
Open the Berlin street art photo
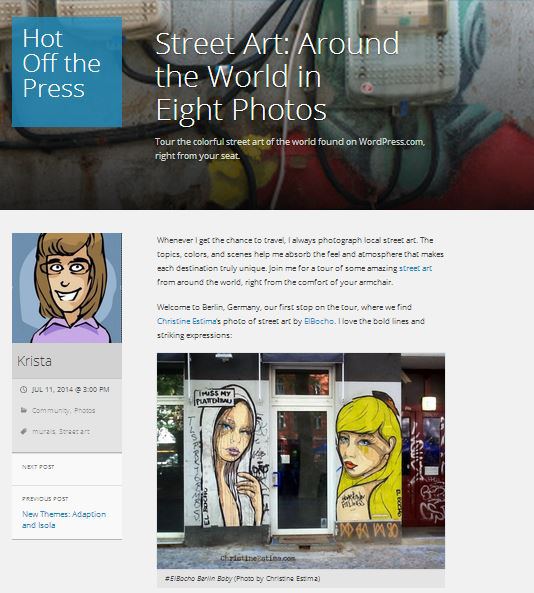click(x=301, y=461)
